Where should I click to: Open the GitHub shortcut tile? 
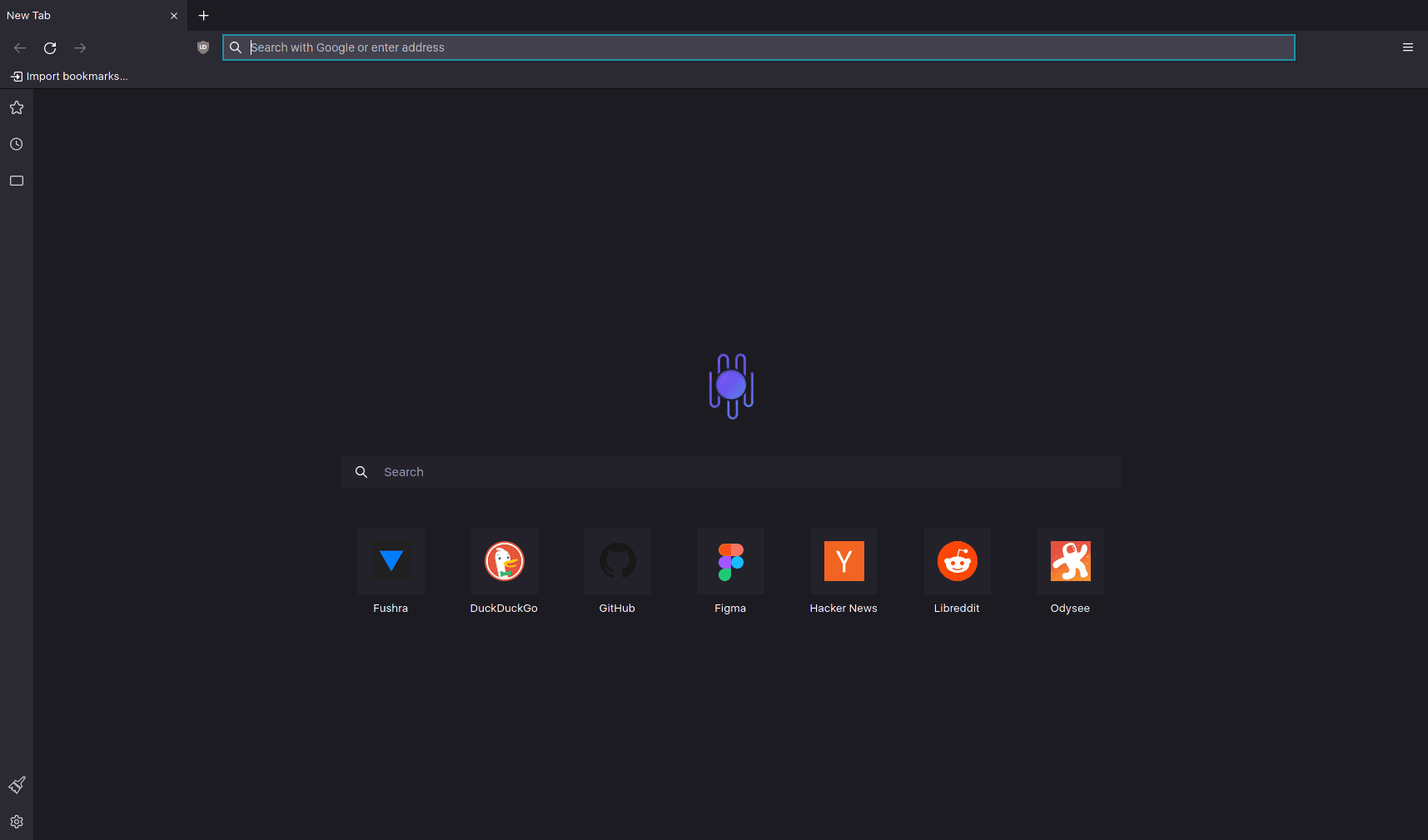point(618,561)
